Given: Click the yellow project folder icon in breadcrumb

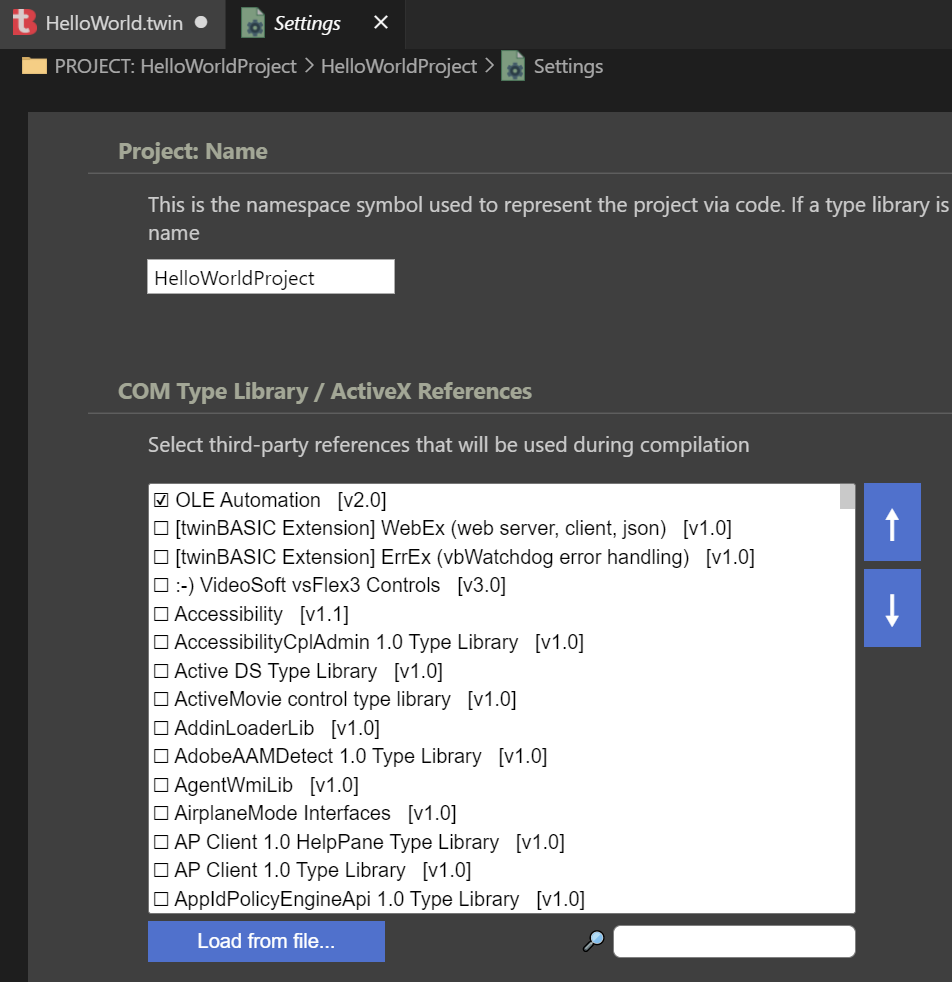Looking at the screenshot, I should (34, 66).
